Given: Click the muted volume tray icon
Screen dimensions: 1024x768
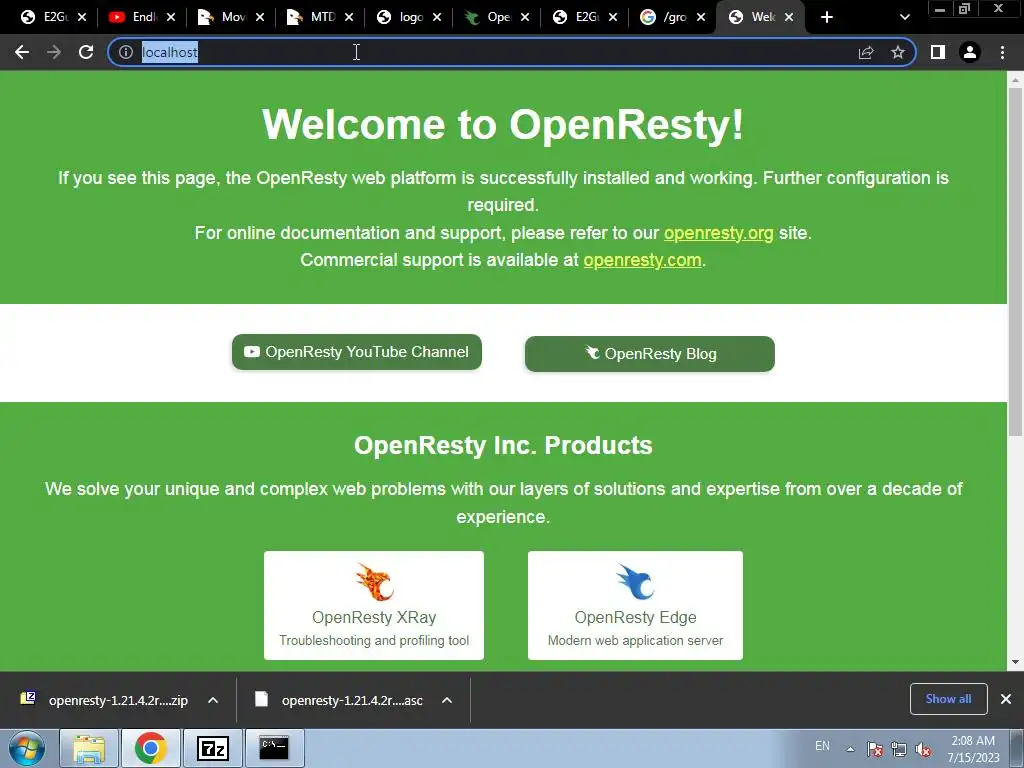Looking at the screenshot, I should coord(923,749).
